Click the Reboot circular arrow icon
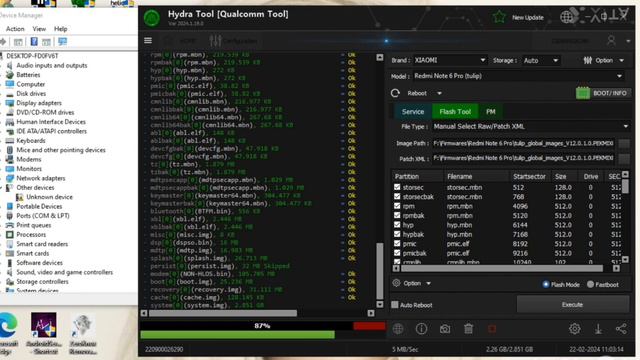Viewport: 640px width, 360px height. click(395, 93)
